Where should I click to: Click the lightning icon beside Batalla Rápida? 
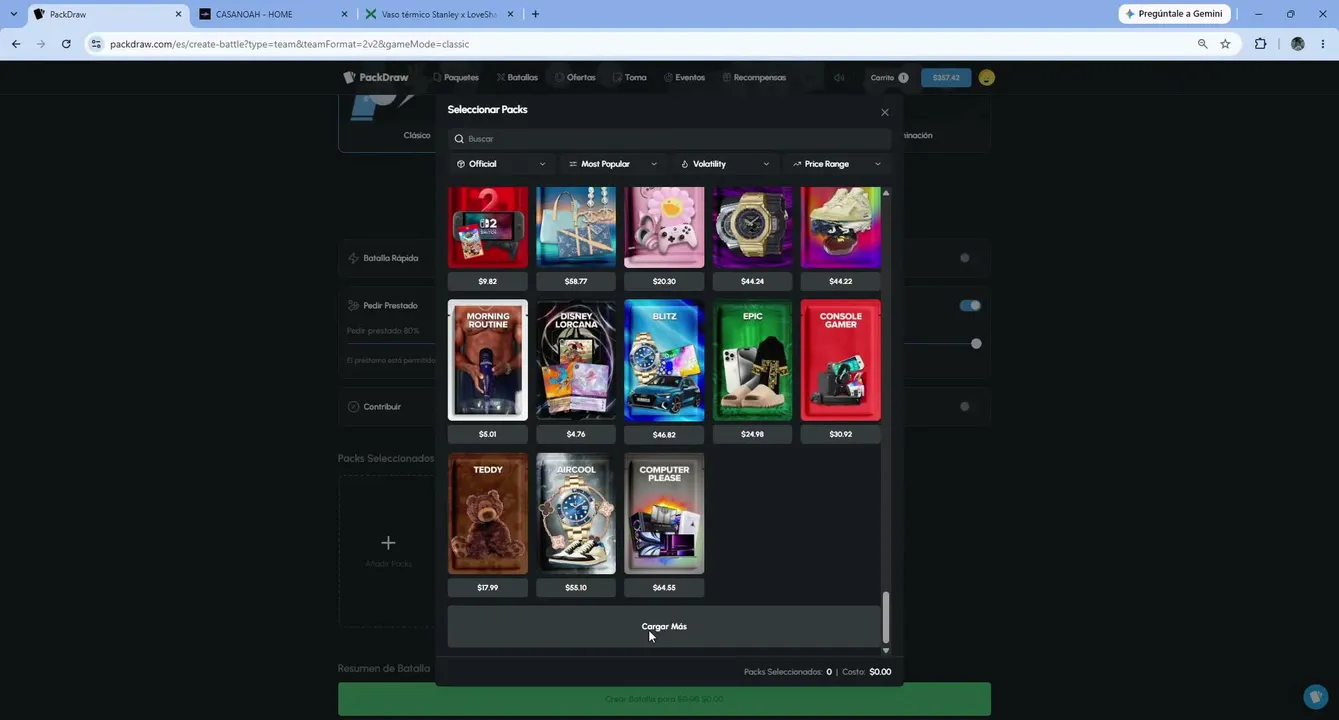[353, 258]
